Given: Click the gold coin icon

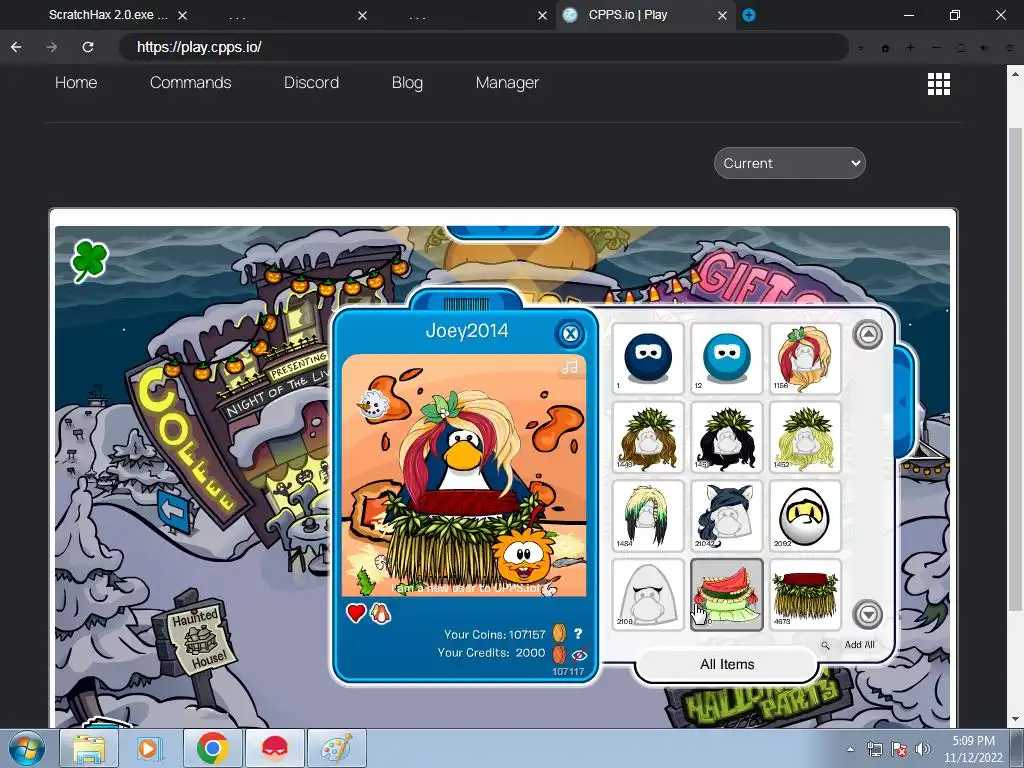Looking at the screenshot, I should [x=560, y=633].
